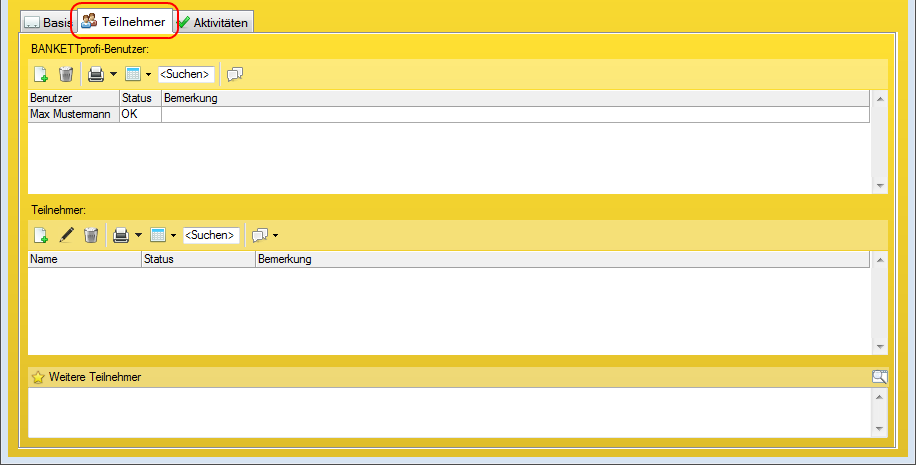Viewport: 916px width, 465px height.
Task: Expand speech bubble dropdown in Teilnehmer toolbar
Action: tap(275, 236)
